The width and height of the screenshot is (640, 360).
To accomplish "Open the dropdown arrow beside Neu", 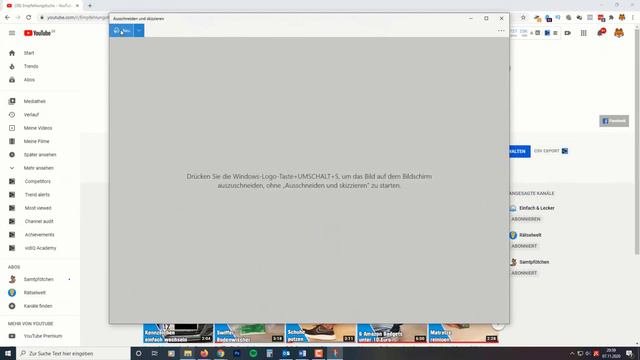I will tap(139, 31).
